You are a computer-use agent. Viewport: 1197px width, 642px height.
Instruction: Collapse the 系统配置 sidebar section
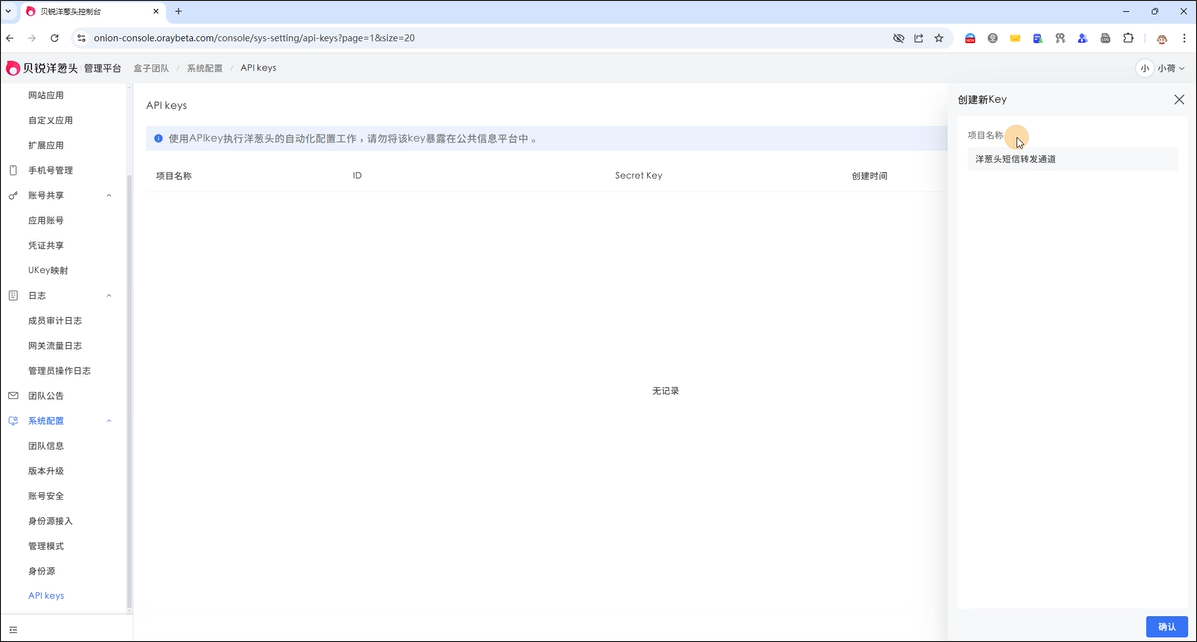(109, 421)
